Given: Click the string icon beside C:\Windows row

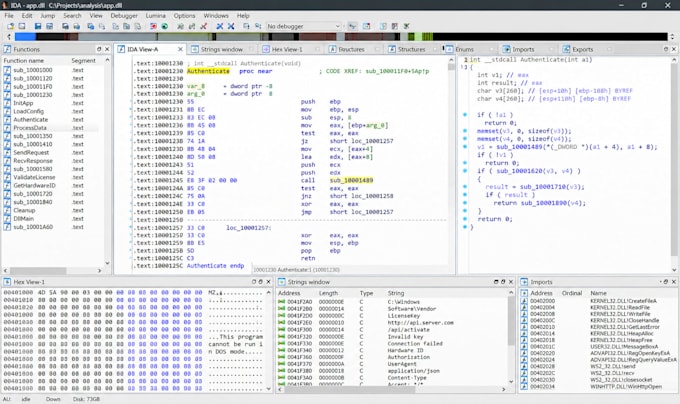Looking at the screenshot, I should 281,302.
